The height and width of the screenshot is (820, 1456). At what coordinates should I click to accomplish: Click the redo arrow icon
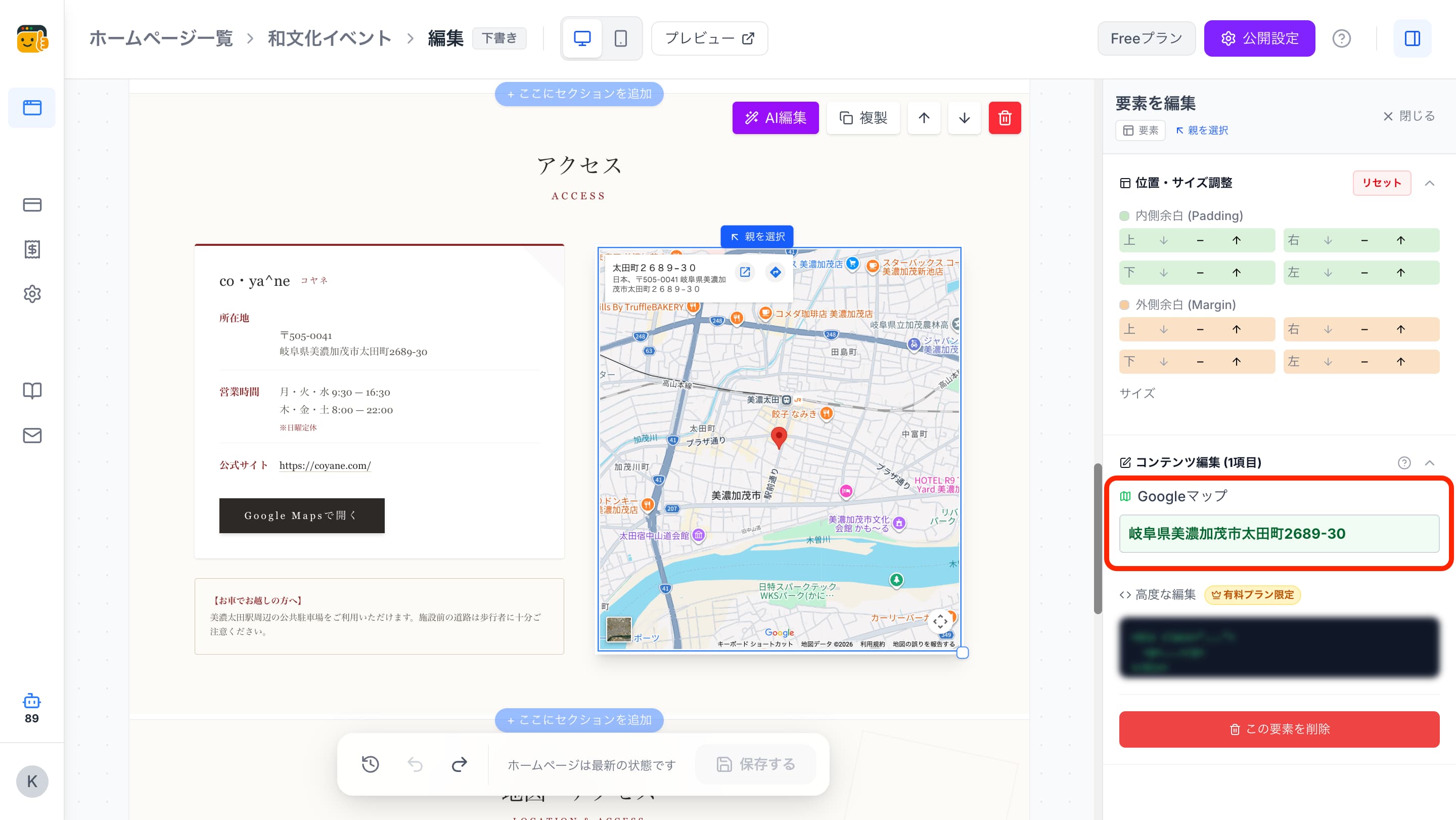(x=460, y=764)
